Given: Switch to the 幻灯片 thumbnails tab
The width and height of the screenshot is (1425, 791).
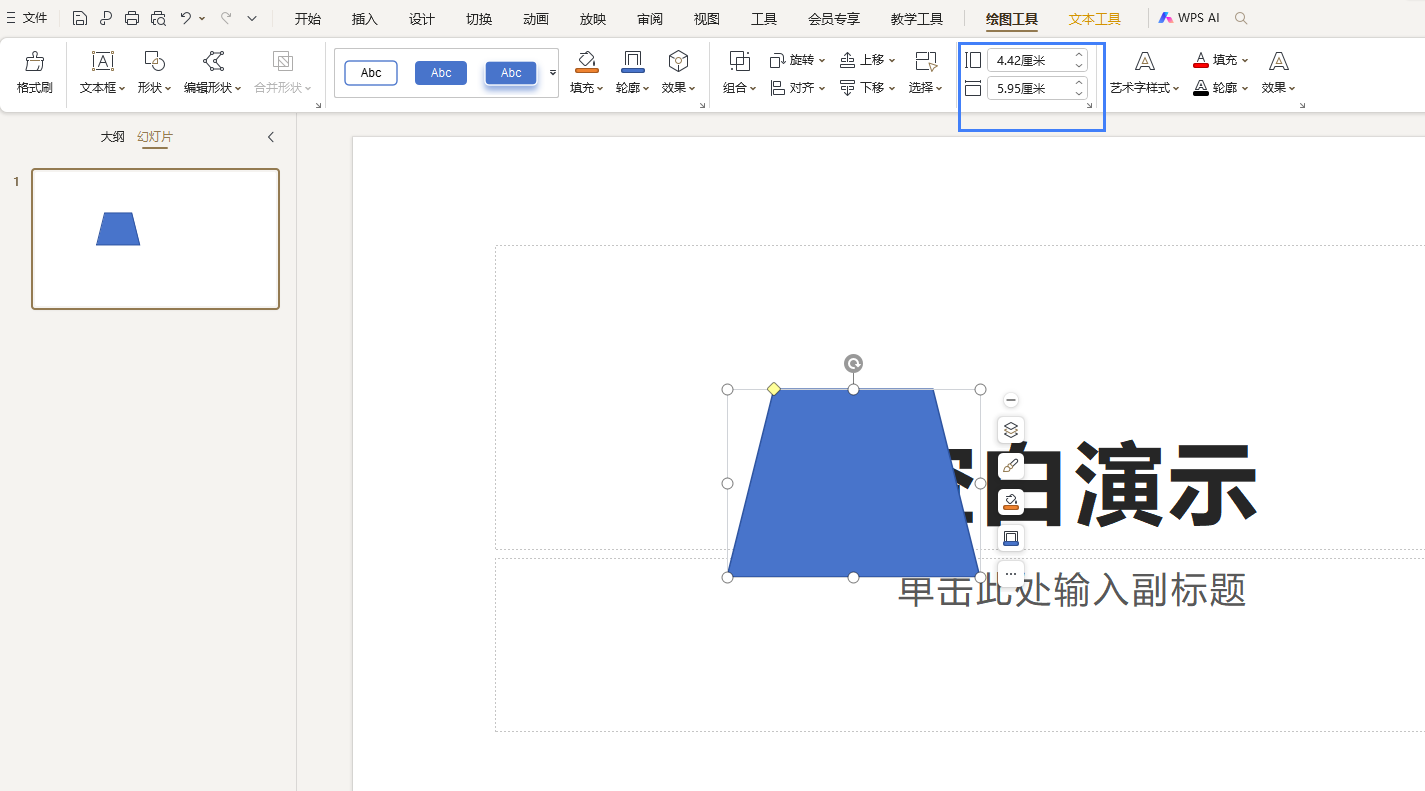Looking at the screenshot, I should click(155, 137).
